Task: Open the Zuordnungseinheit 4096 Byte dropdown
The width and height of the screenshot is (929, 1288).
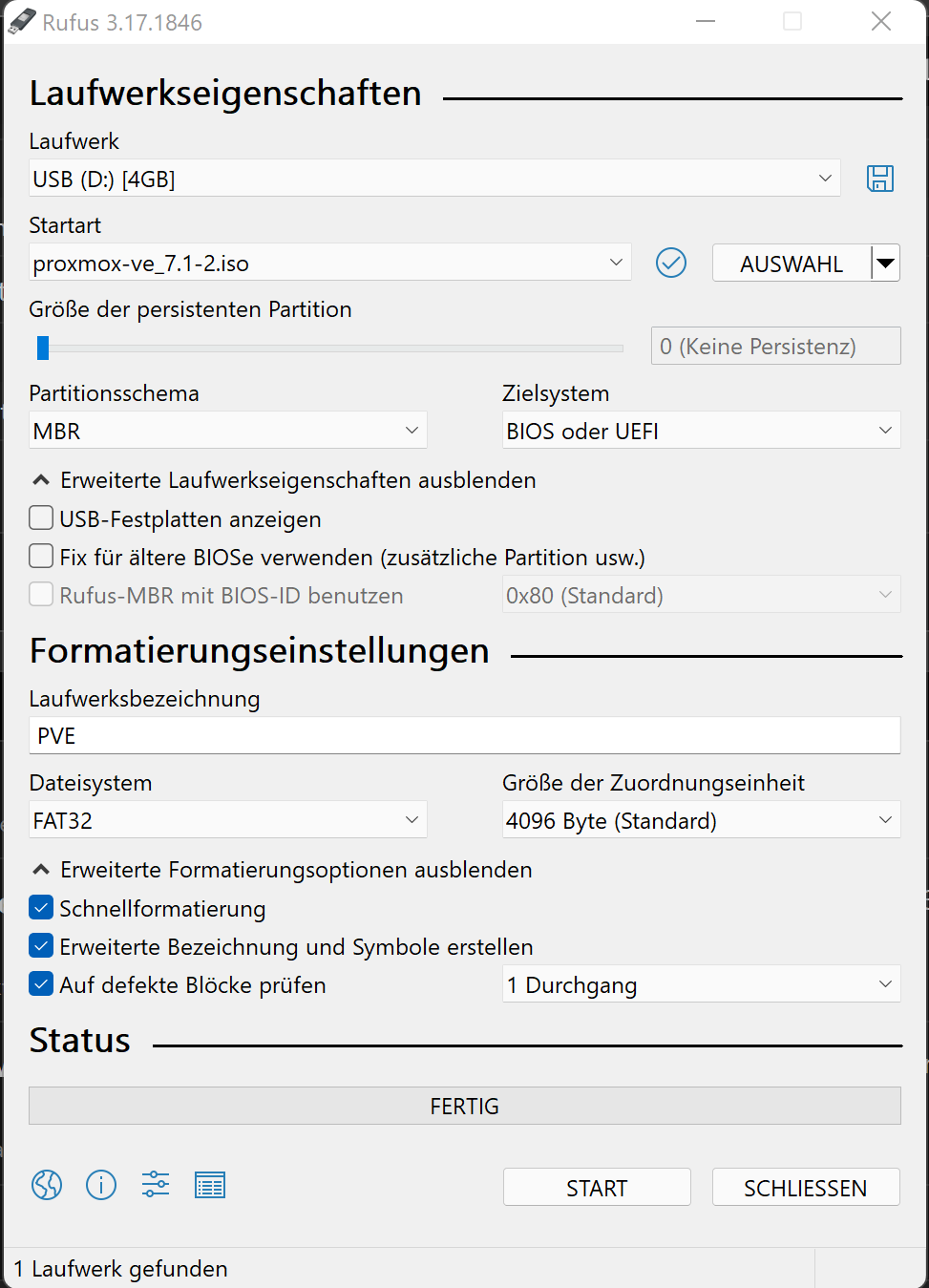Action: (701, 820)
